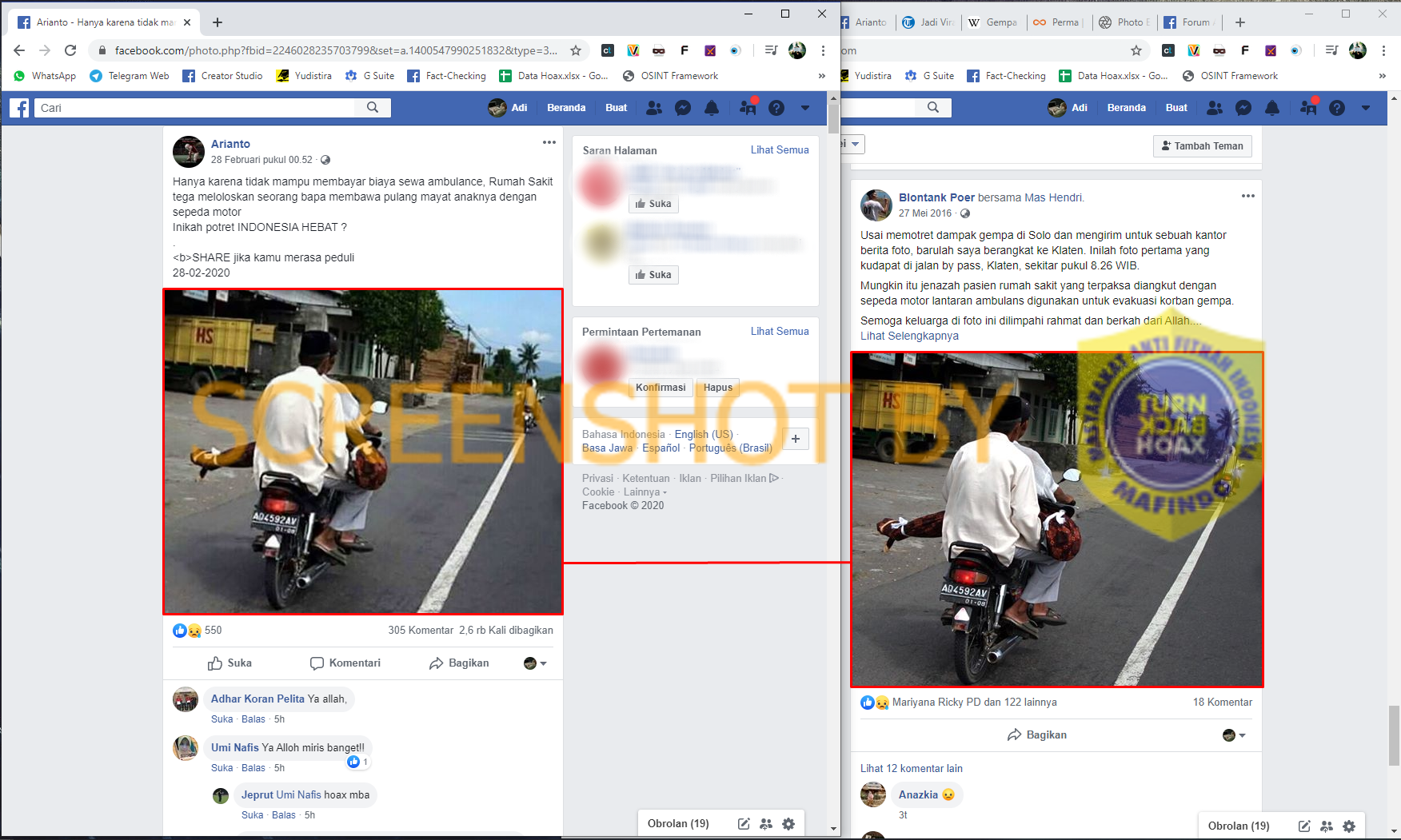Image resolution: width=1401 pixels, height=840 pixels.
Task: Switch to Arianto browser tab in left window
Action: [104, 22]
